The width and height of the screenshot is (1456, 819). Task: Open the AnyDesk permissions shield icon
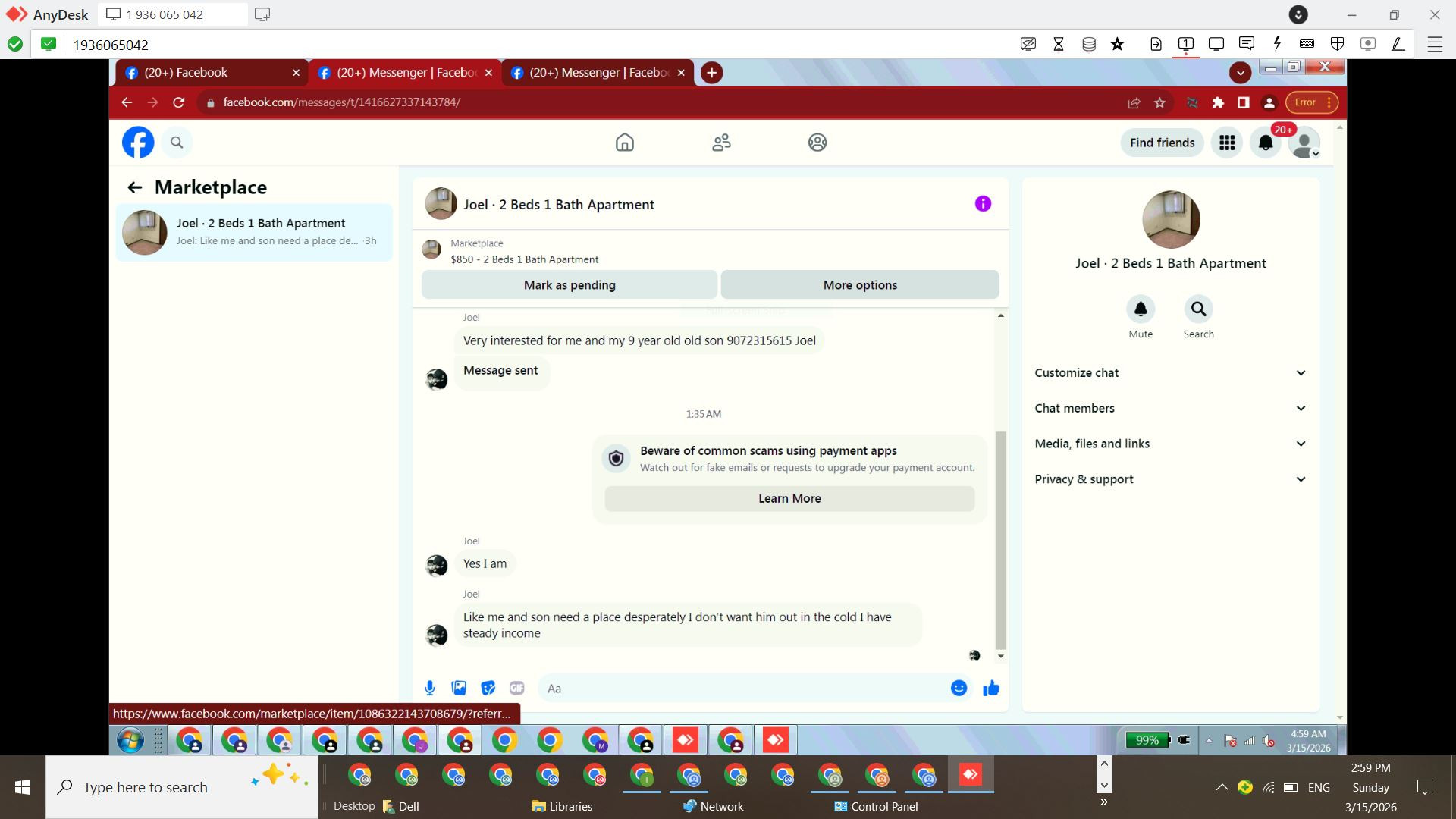pos(1338,44)
